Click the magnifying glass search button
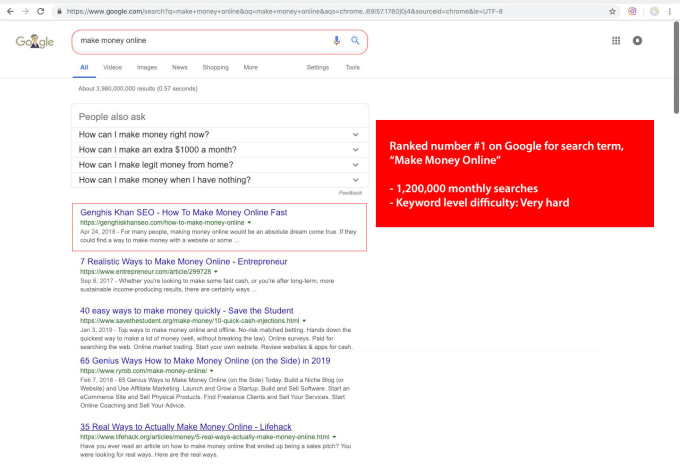This screenshot has width=680, height=468. [355, 40]
